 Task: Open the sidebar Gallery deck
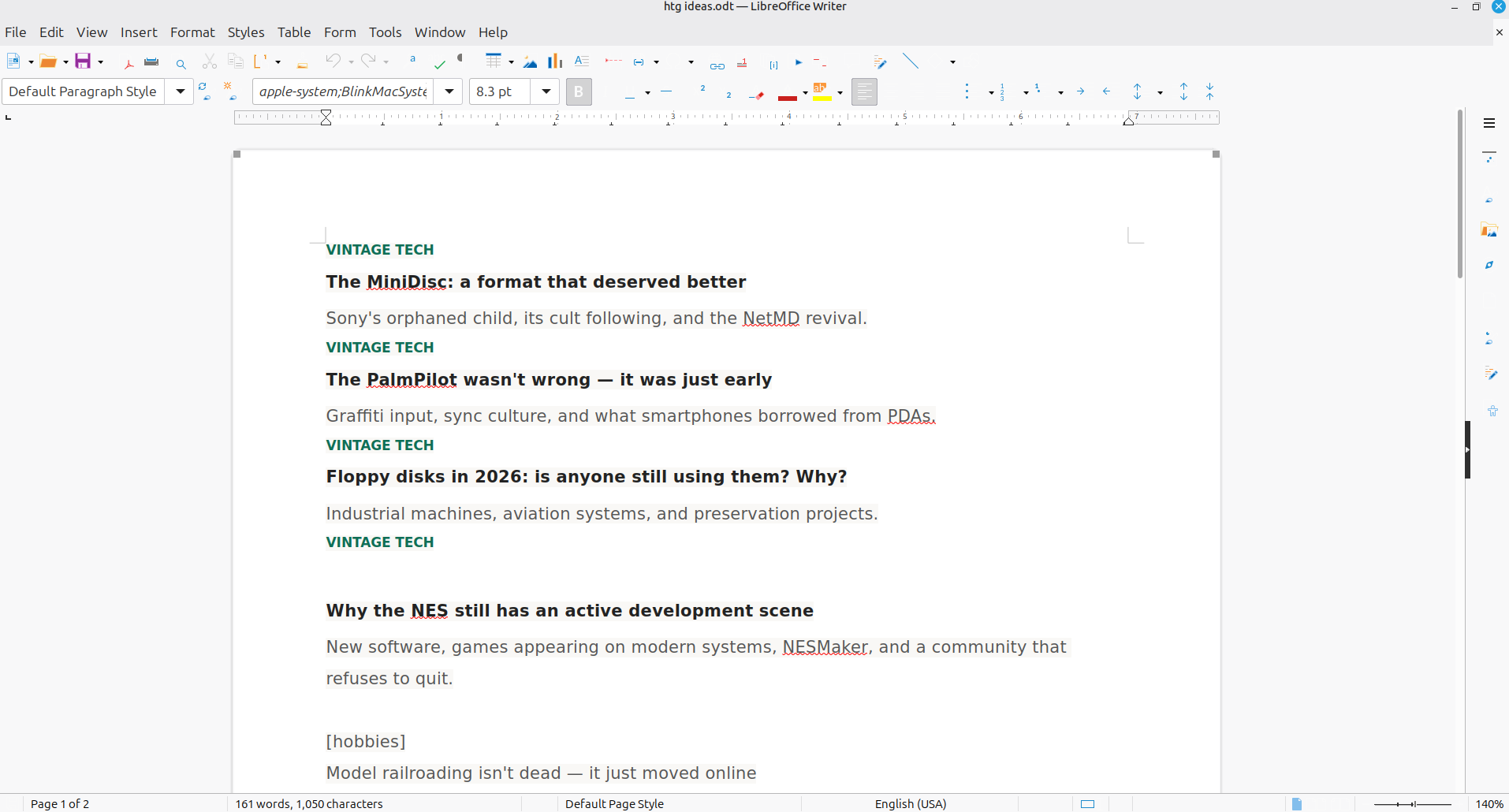1489,230
